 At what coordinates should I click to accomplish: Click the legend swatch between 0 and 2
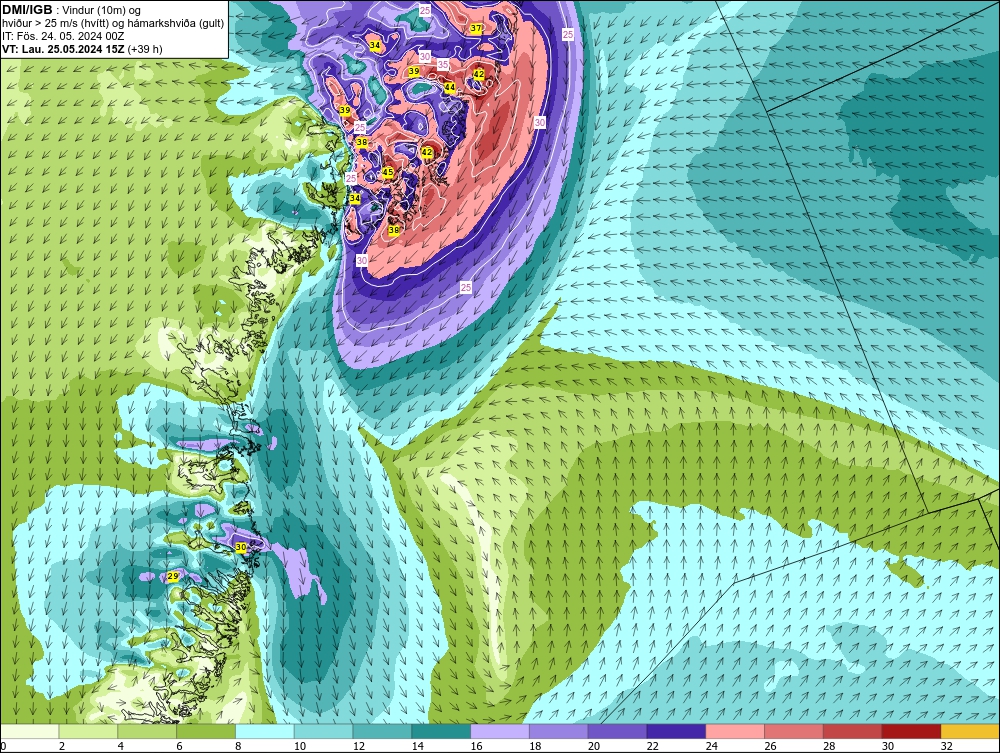[x=30, y=731]
